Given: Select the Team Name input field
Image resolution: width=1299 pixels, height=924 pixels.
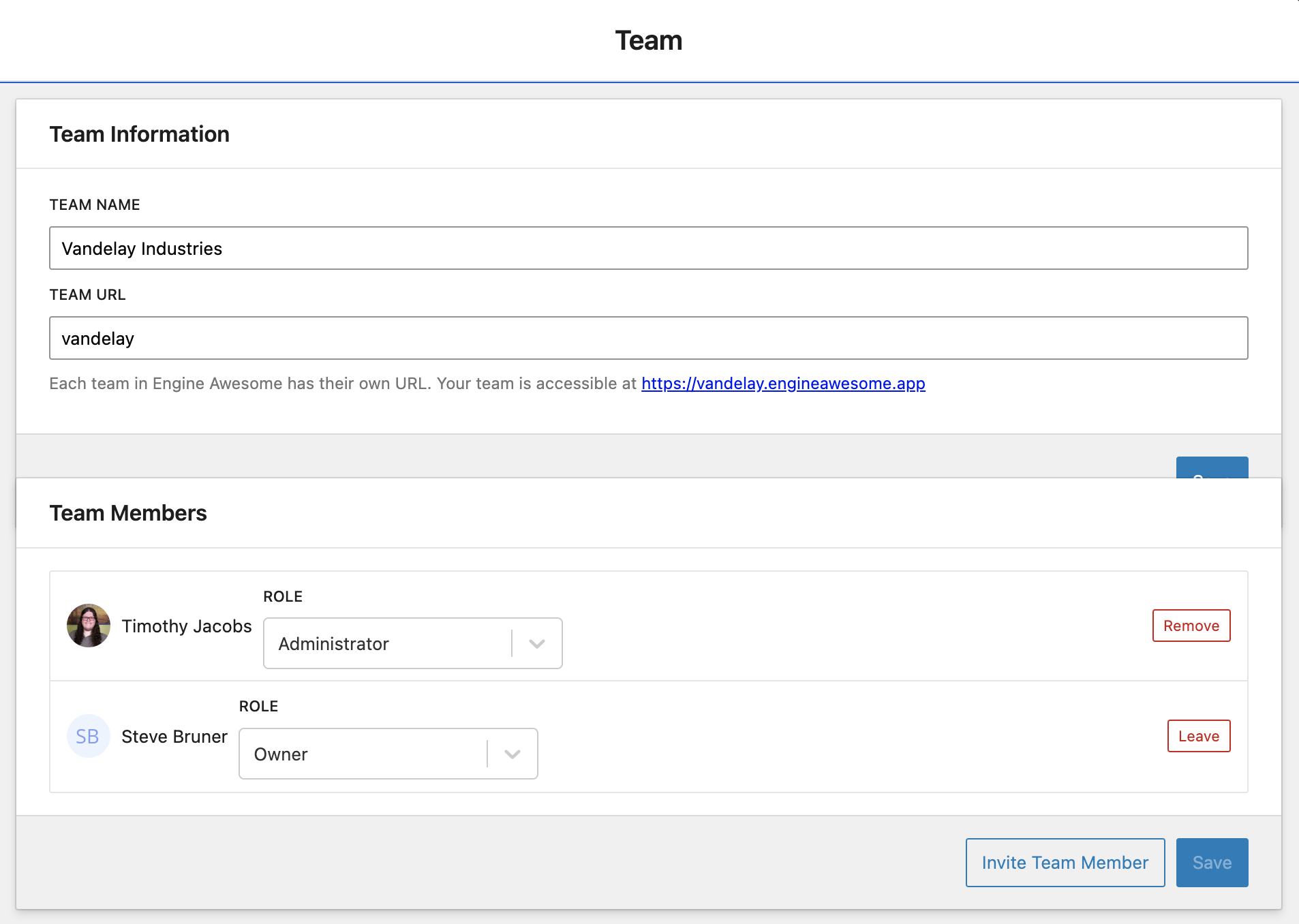Looking at the screenshot, I should coord(647,248).
